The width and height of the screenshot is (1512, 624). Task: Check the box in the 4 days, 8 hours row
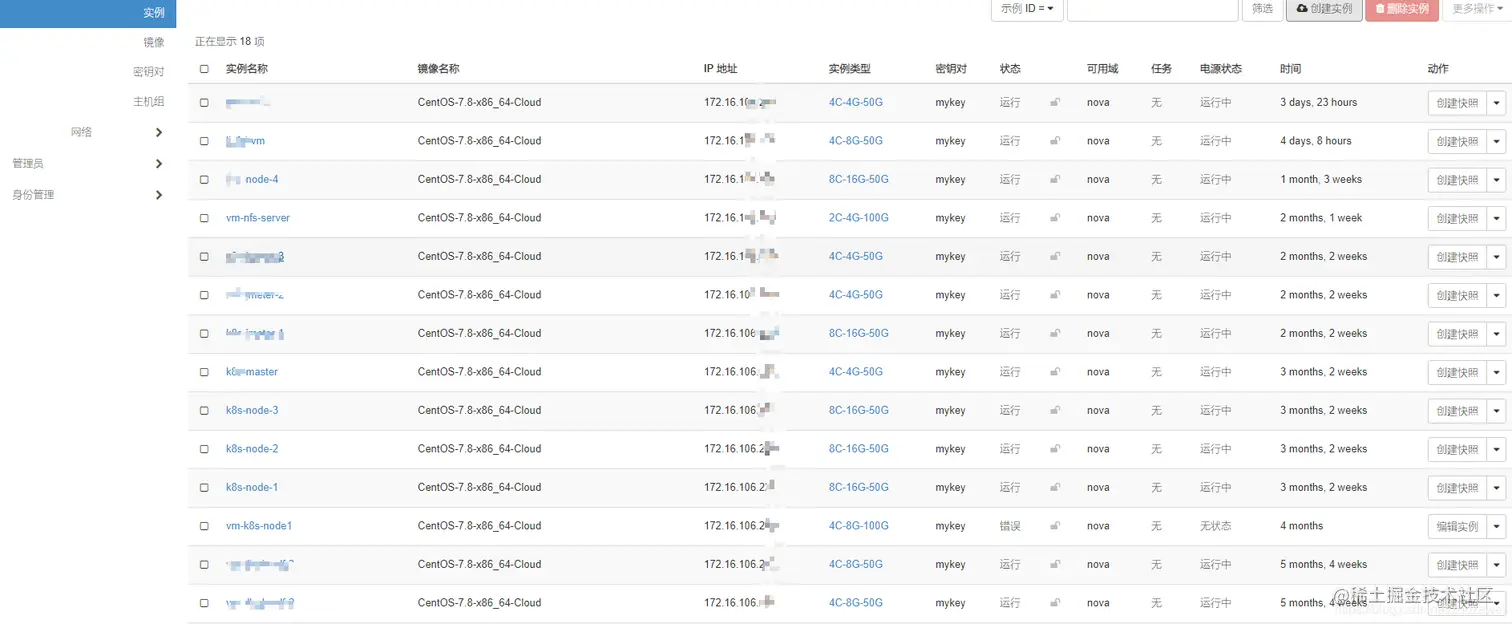point(204,141)
